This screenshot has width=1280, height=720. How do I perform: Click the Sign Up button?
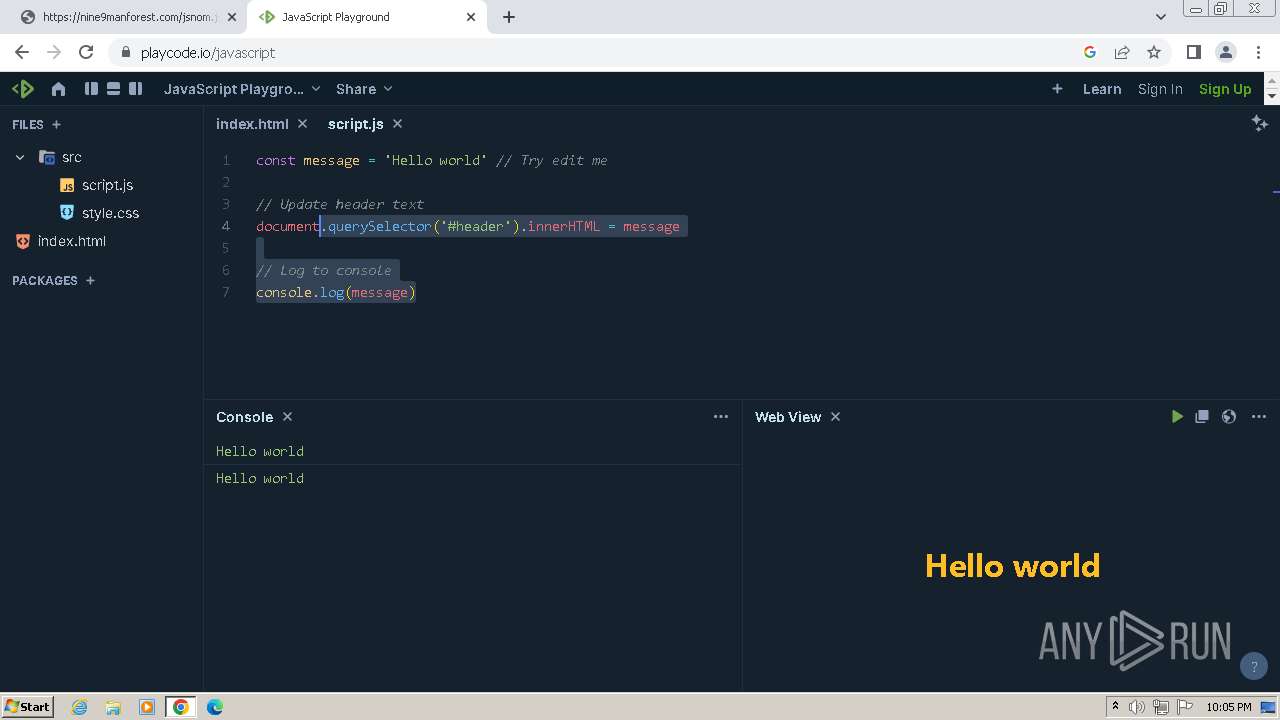1225,89
